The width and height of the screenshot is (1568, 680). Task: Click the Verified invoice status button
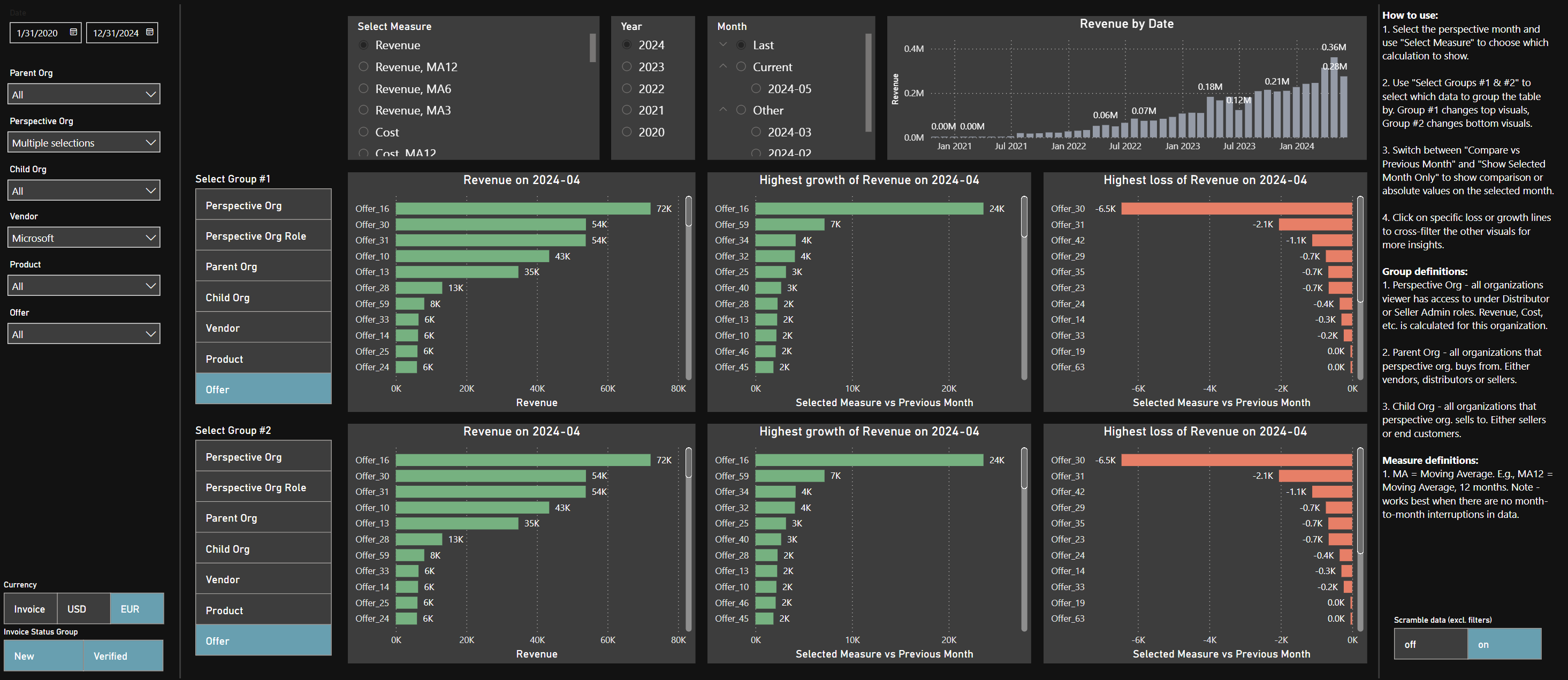pos(123,655)
